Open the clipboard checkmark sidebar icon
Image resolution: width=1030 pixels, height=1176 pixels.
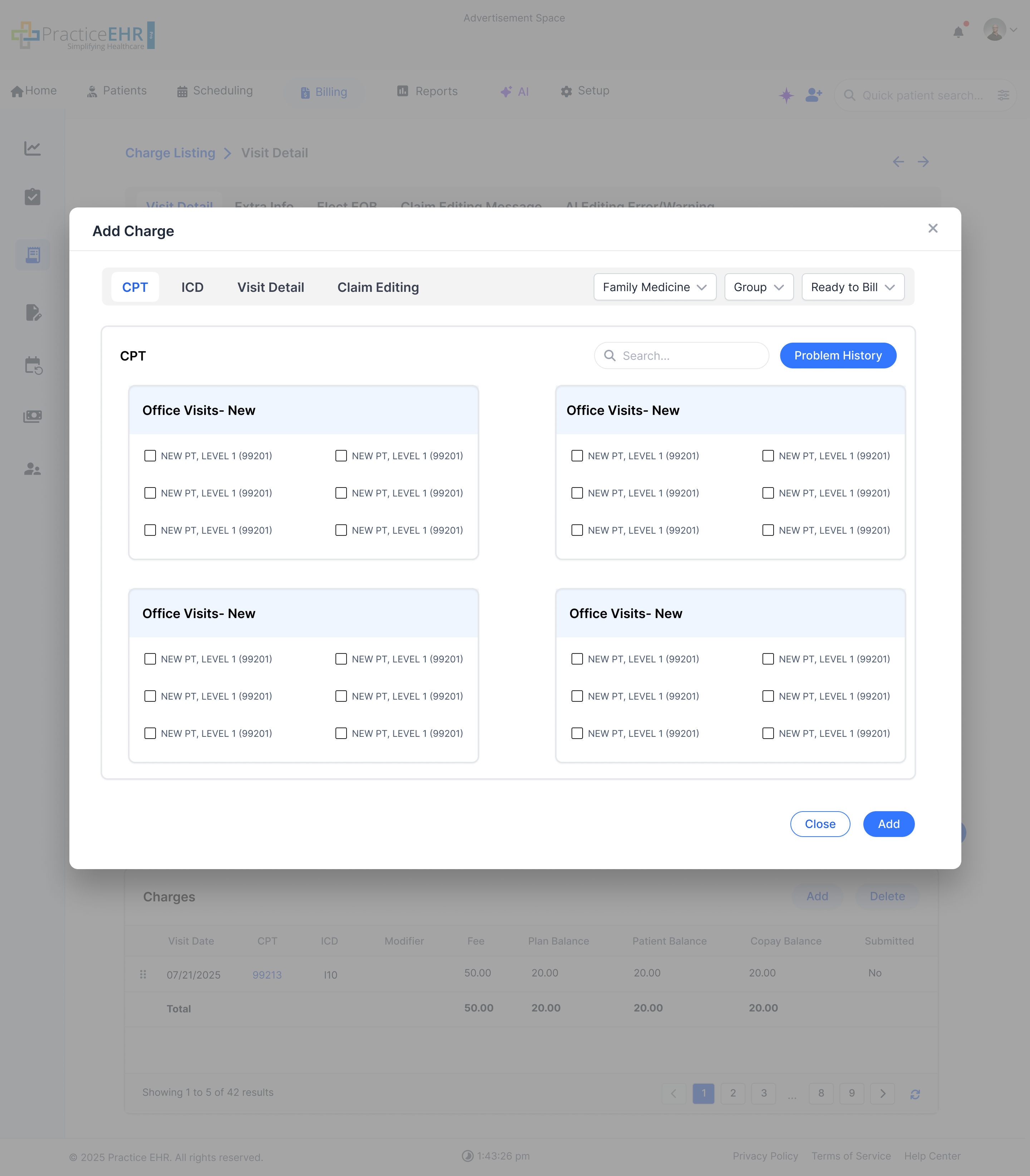(x=33, y=197)
